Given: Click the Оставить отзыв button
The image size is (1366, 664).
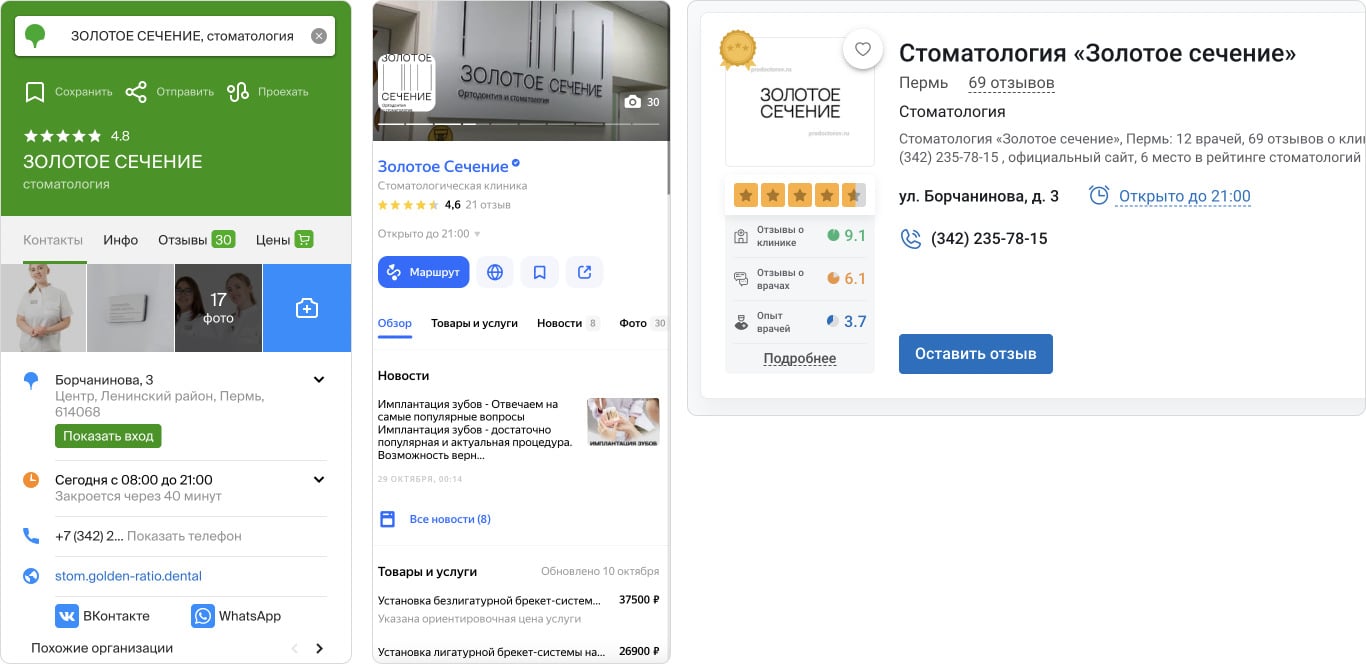Looking at the screenshot, I should (x=975, y=353).
